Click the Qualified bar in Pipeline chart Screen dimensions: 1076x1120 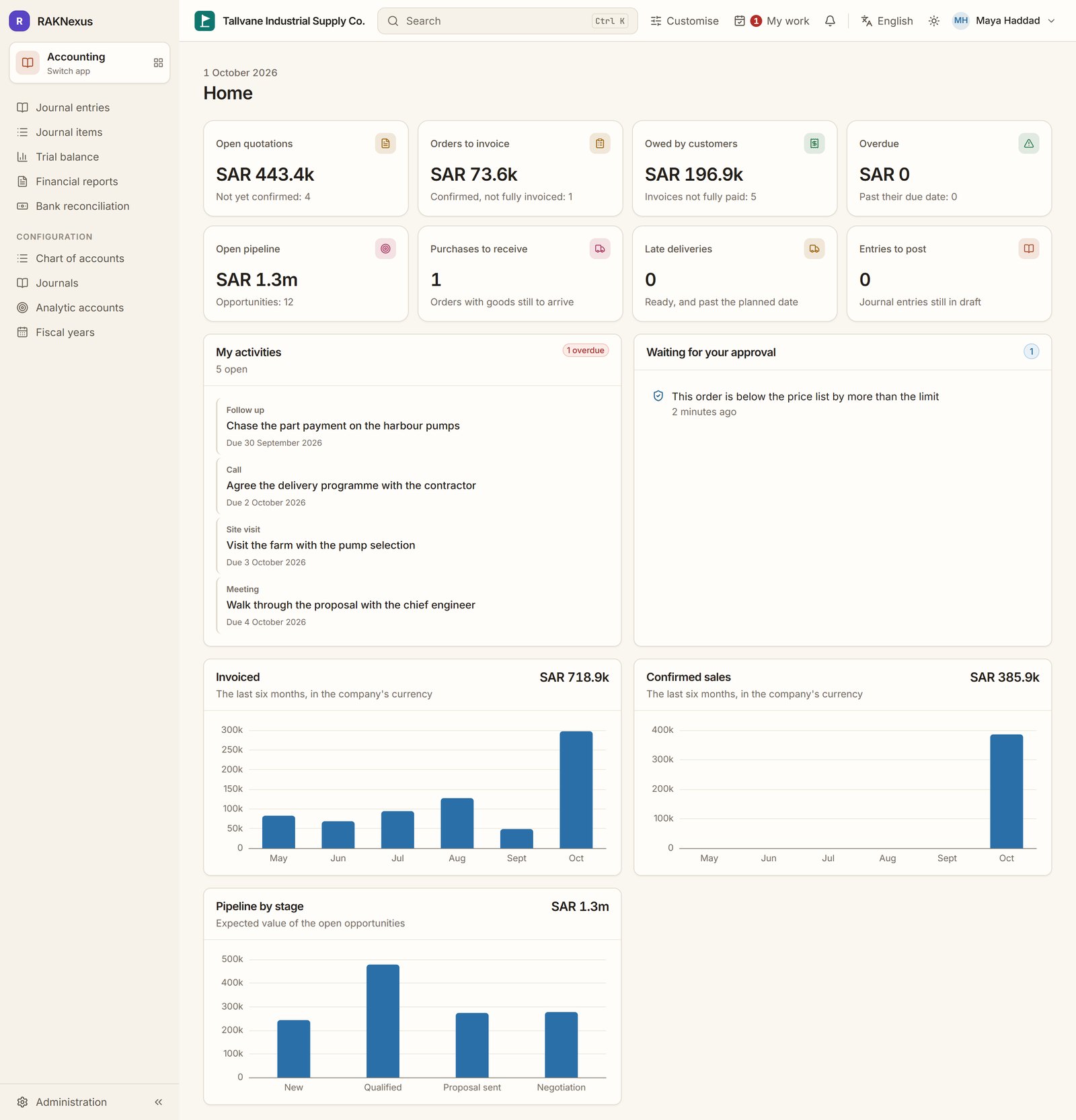tap(383, 1021)
